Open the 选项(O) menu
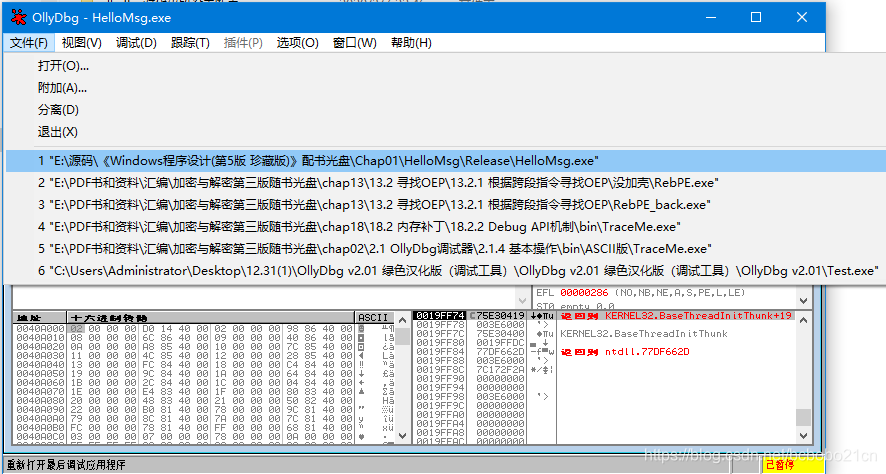The image size is (886, 474). 298,43
